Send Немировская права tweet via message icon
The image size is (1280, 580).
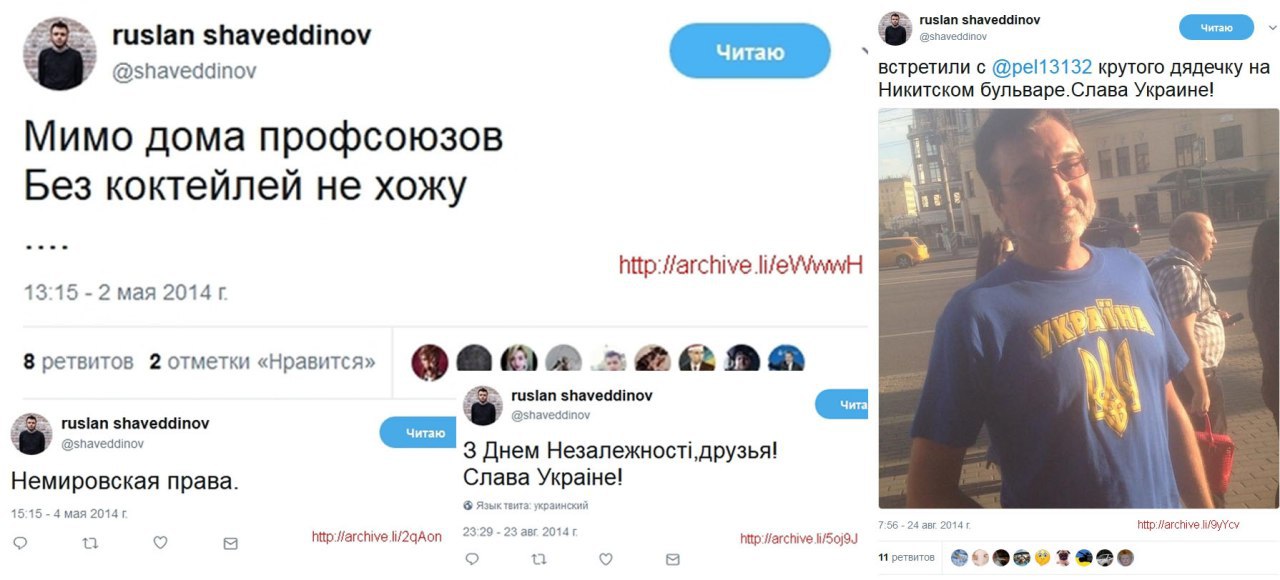click(230, 543)
